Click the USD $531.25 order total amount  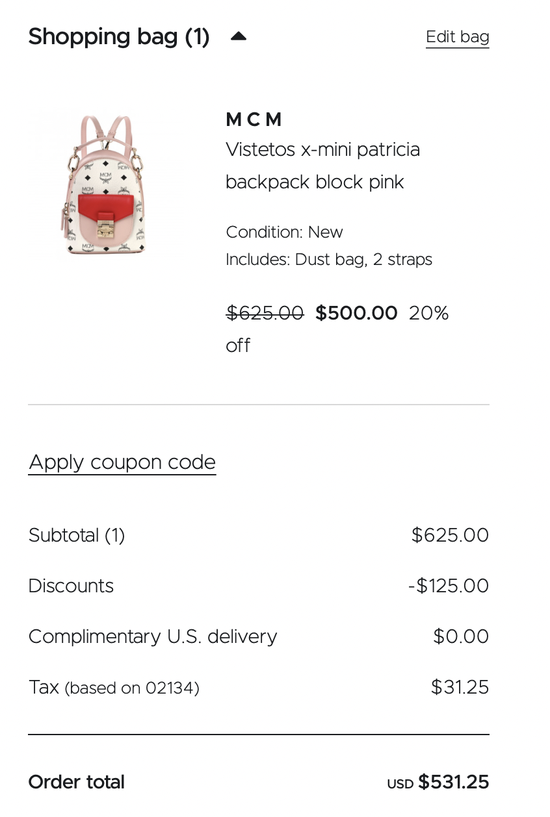click(x=438, y=782)
